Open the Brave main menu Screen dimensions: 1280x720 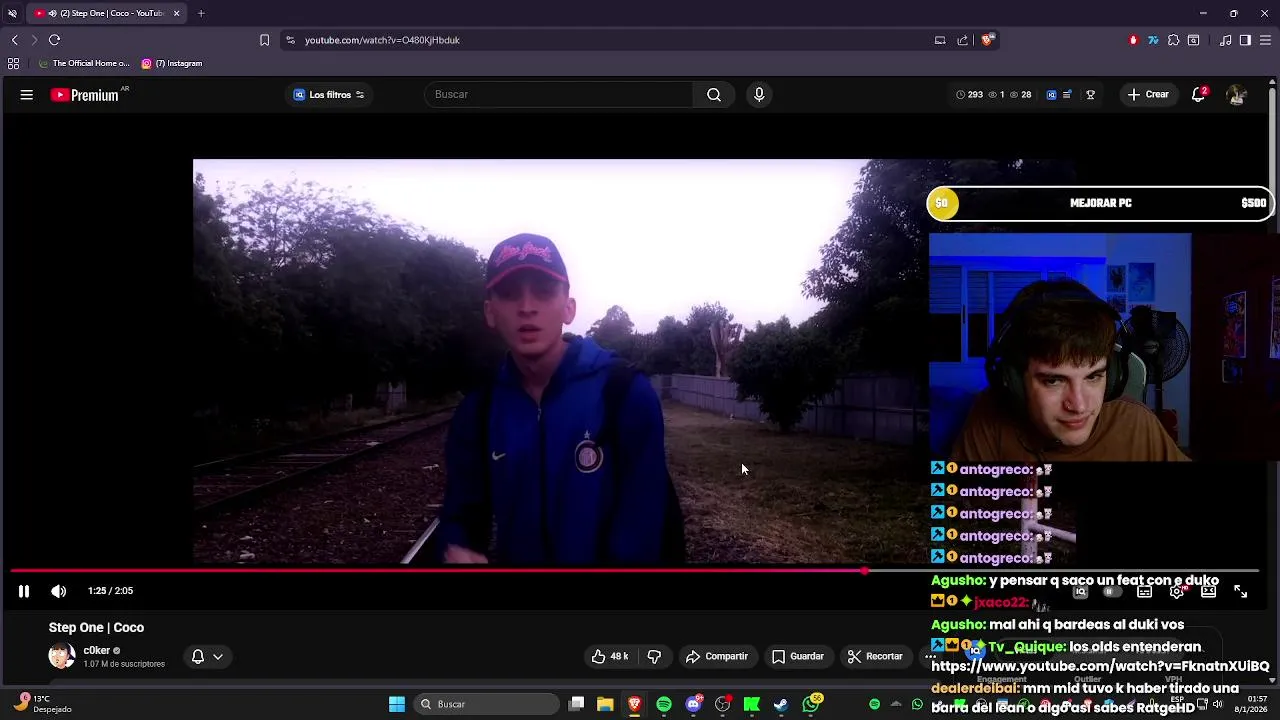pyautogui.click(x=1266, y=40)
